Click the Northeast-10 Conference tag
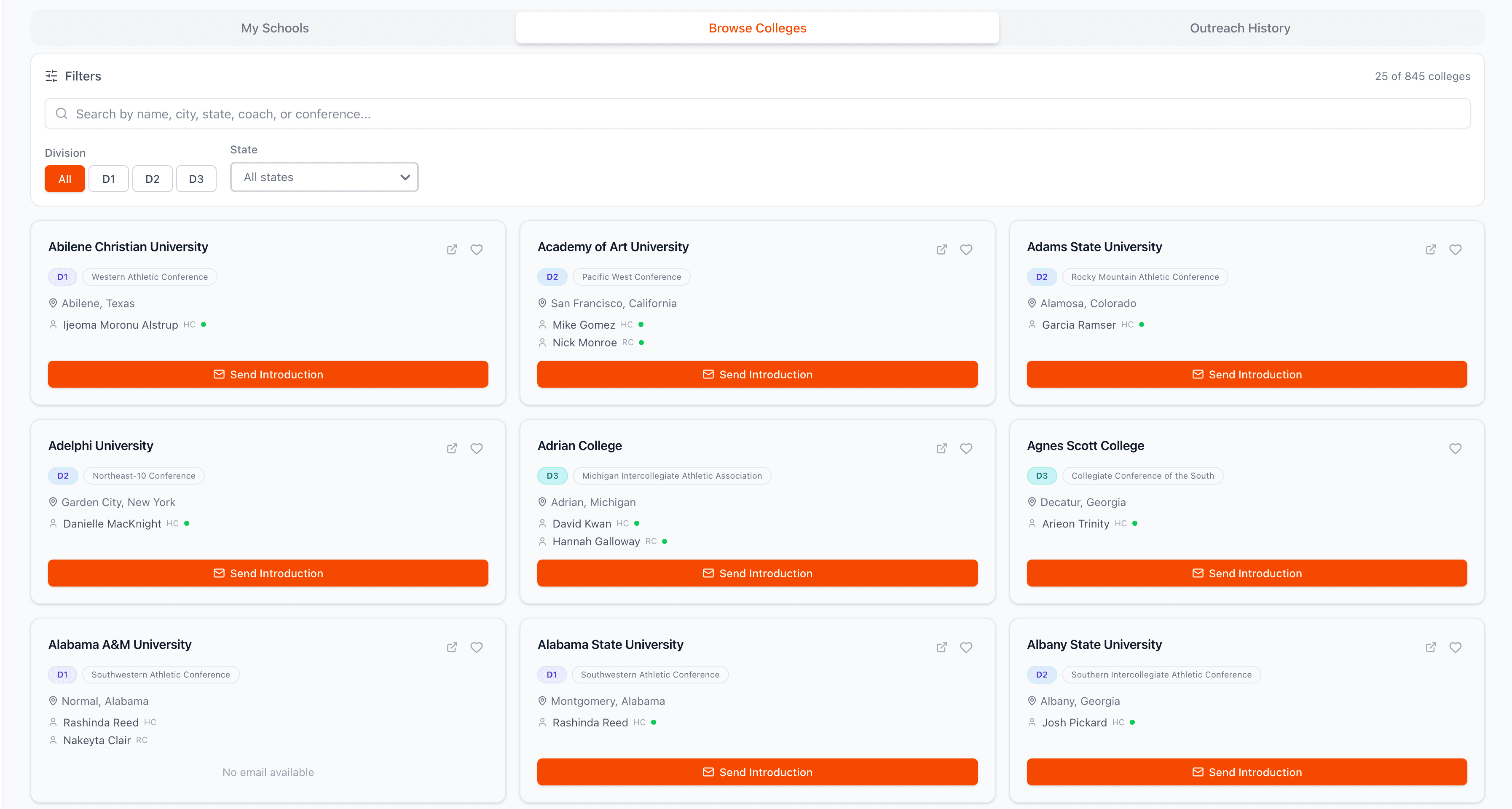The image size is (1512, 809). (144, 476)
